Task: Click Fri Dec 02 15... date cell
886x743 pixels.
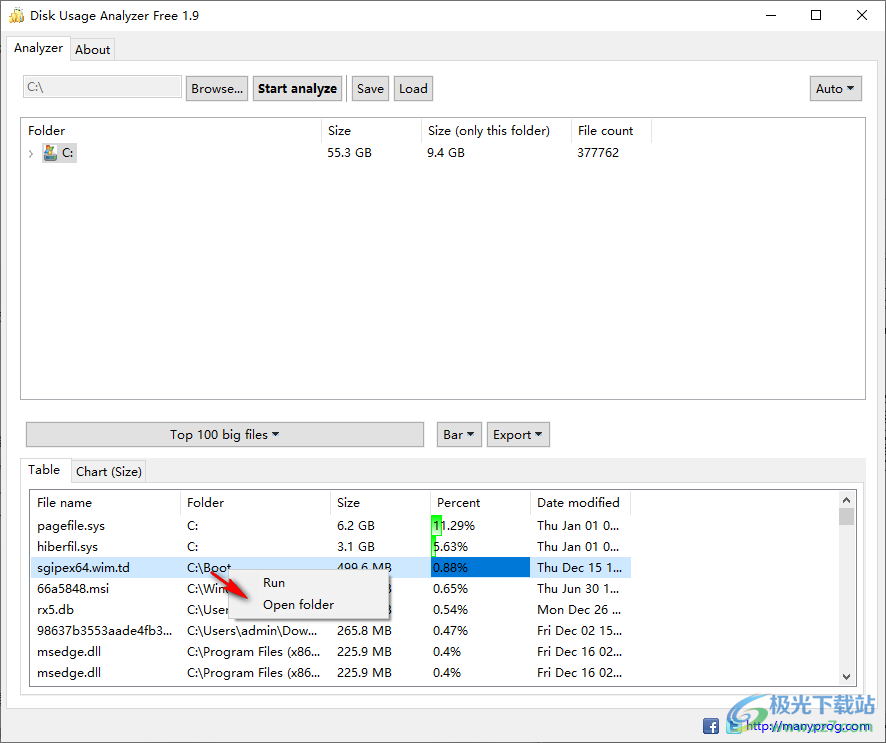Action: pyautogui.click(x=579, y=631)
